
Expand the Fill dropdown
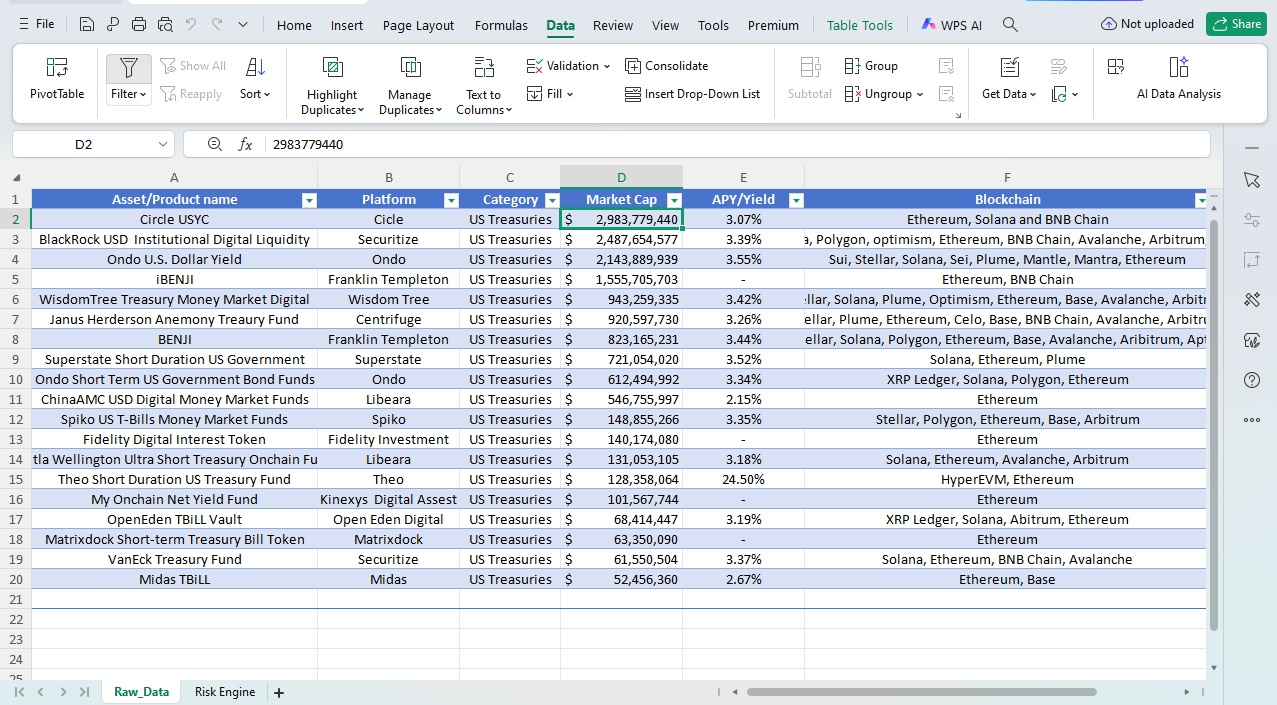click(x=569, y=94)
